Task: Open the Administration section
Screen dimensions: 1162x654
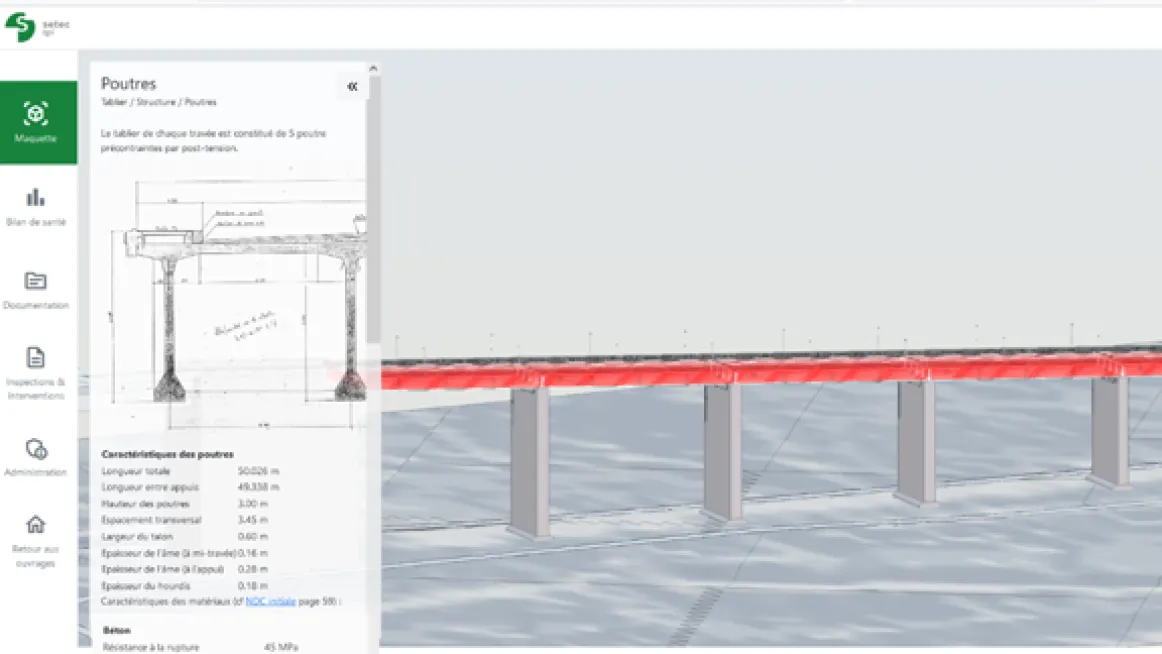Action: [36, 456]
